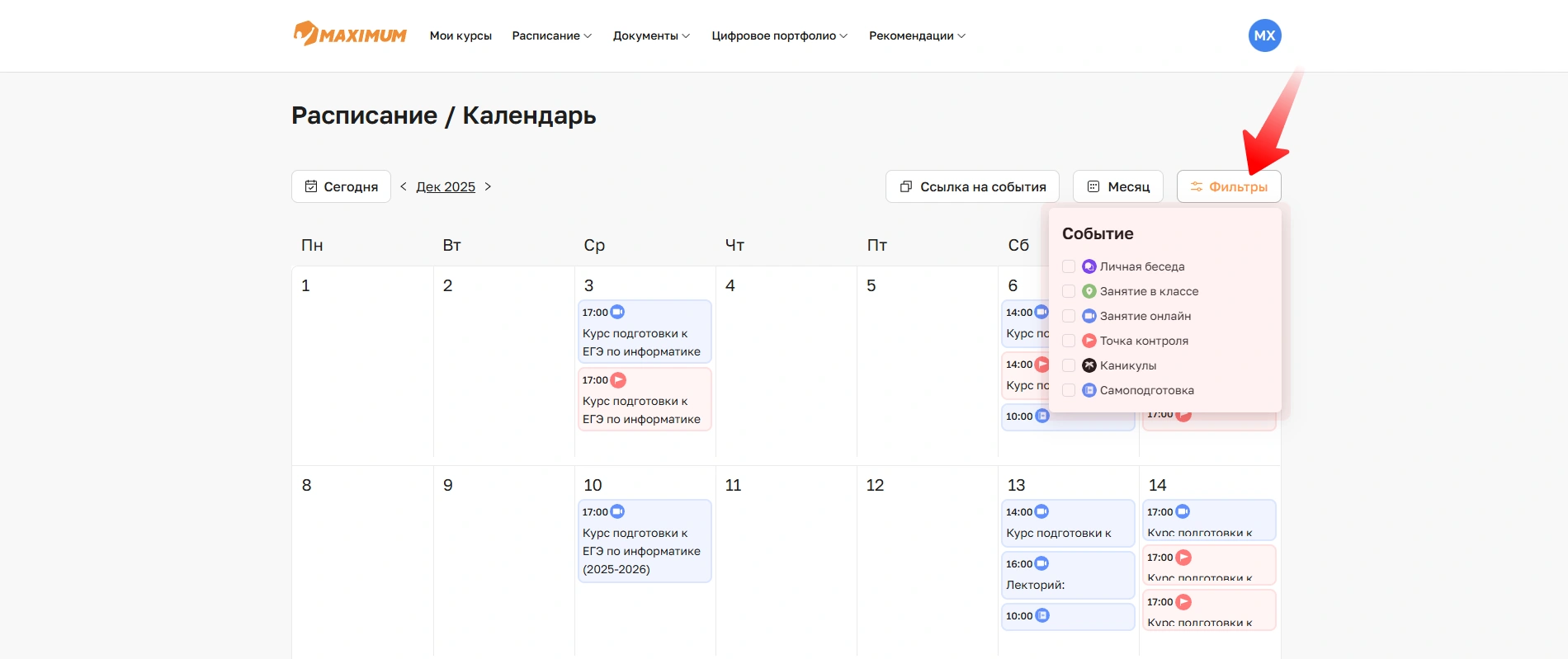Click the previous month arrow

(404, 186)
